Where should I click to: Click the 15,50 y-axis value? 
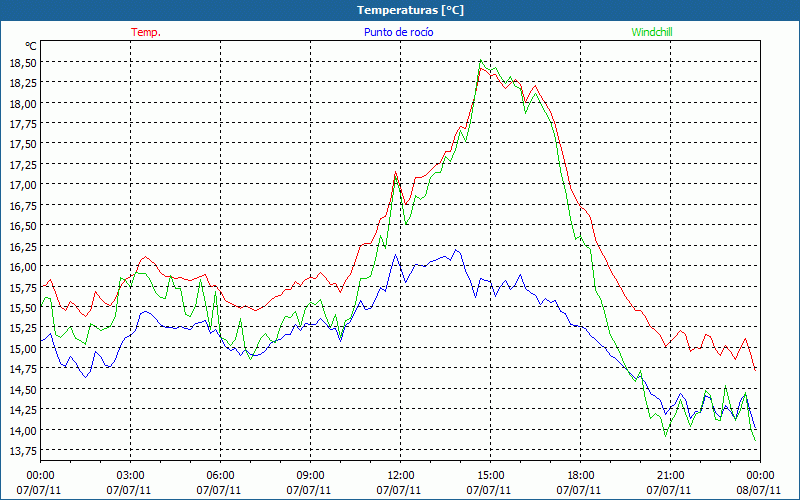pyautogui.click(x=23, y=307)
